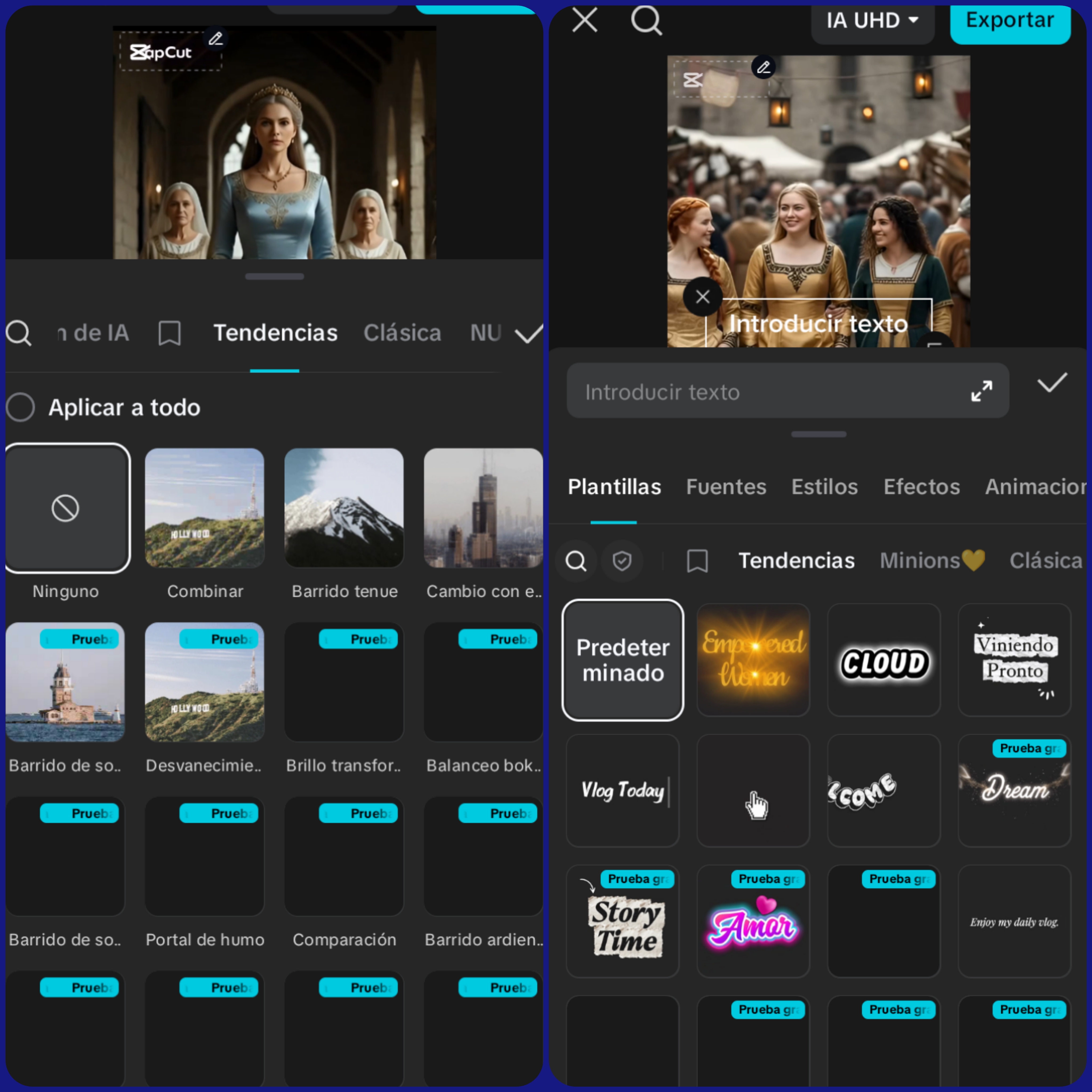Click the search icon beside IA tab
The width and height of the screenshot is (1092, 1092).
pyautogui.click(x=19, y=333)
